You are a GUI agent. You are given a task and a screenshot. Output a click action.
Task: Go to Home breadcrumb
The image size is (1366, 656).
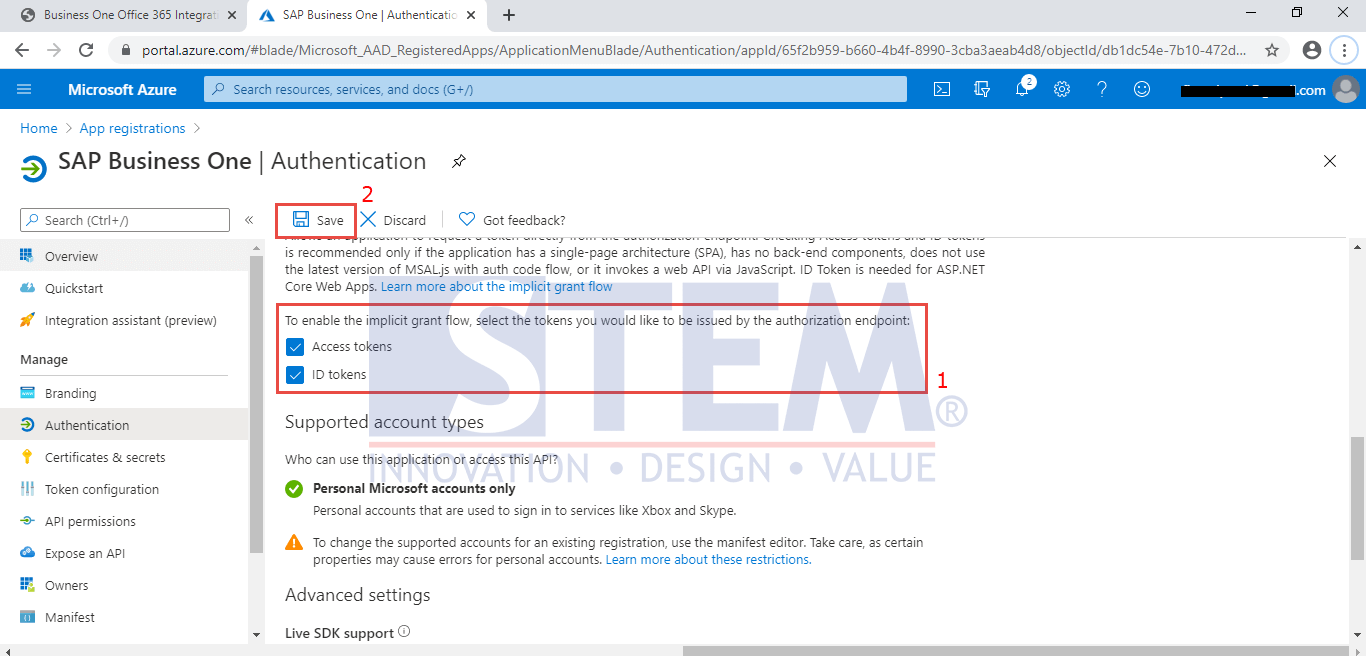tap(39, 128)
